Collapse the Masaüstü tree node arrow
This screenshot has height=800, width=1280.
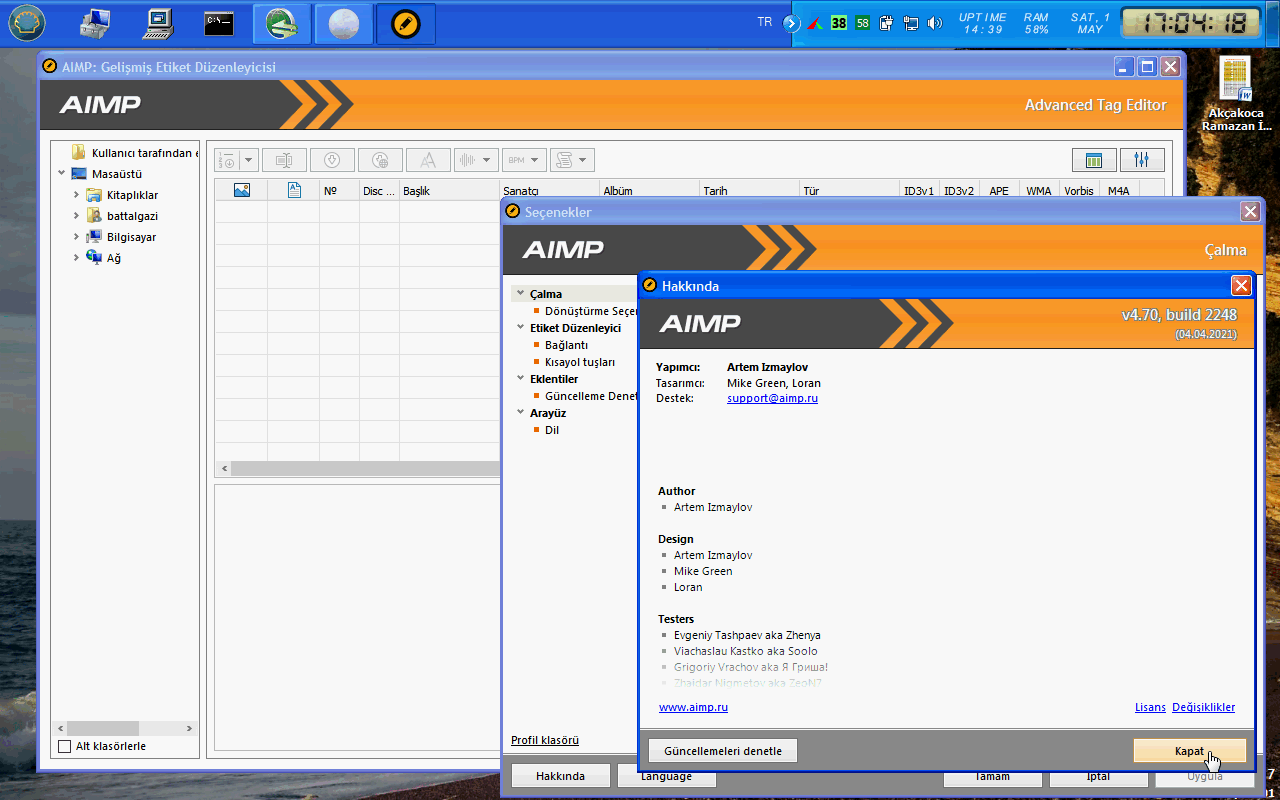[61, 174]
